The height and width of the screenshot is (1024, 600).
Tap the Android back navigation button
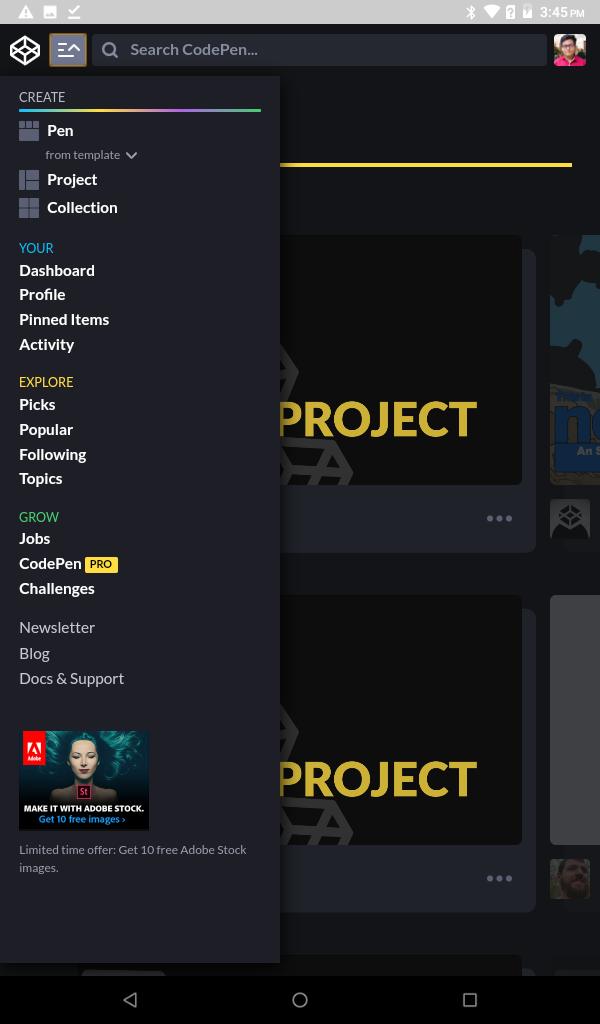tap(130, 1000)
